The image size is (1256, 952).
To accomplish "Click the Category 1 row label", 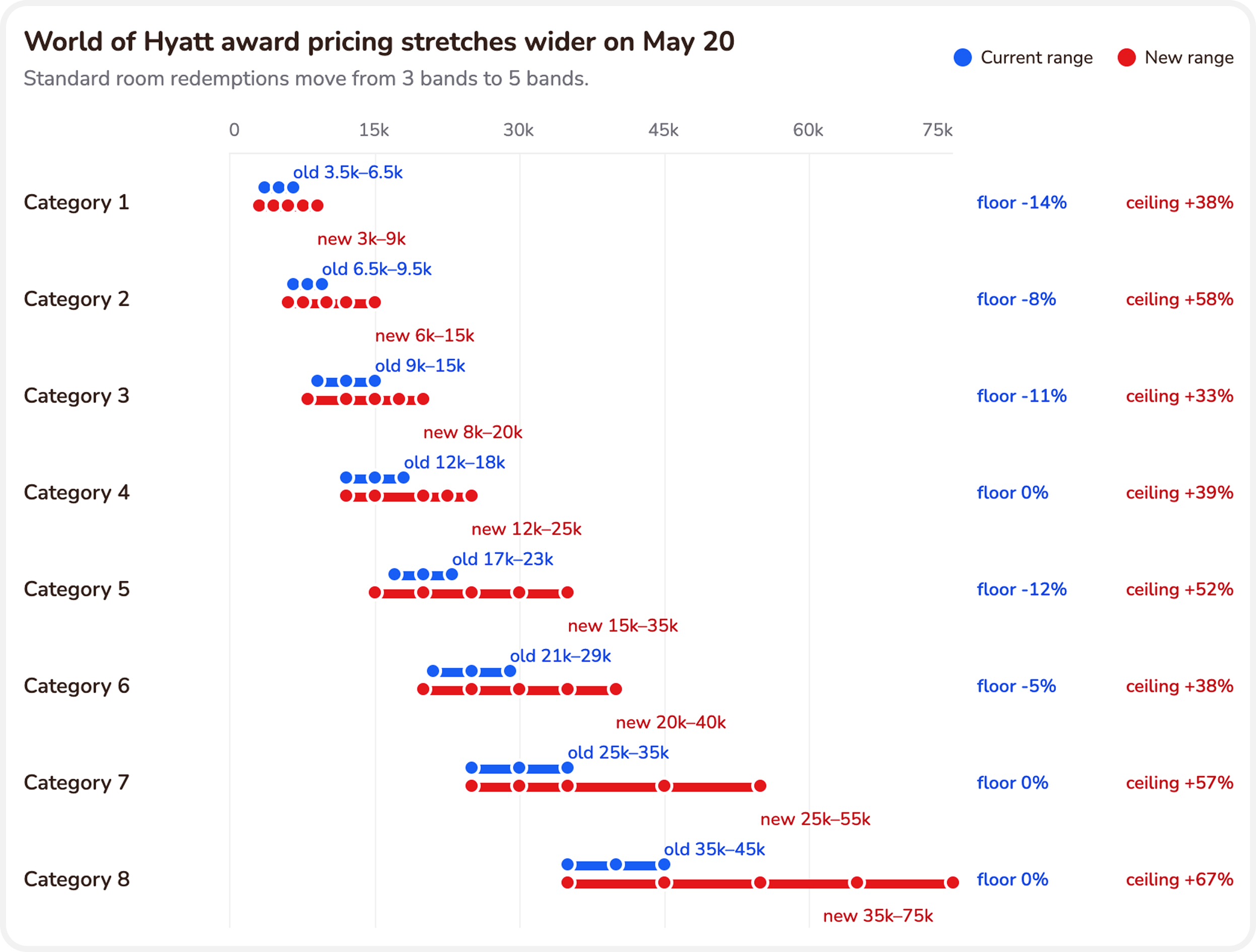I will coord(77,202).
